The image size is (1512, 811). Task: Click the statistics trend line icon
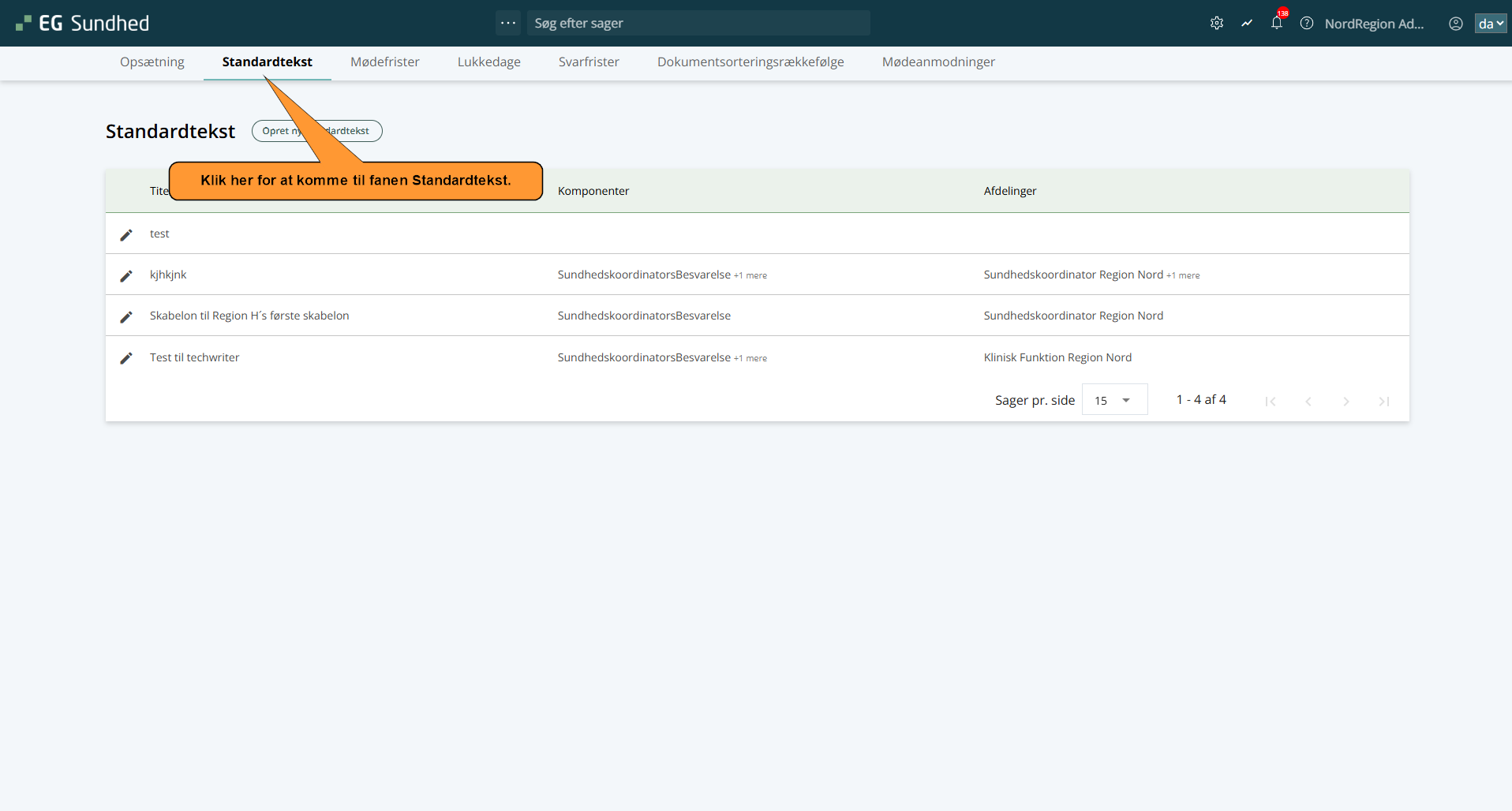[x=1246, y=24]
